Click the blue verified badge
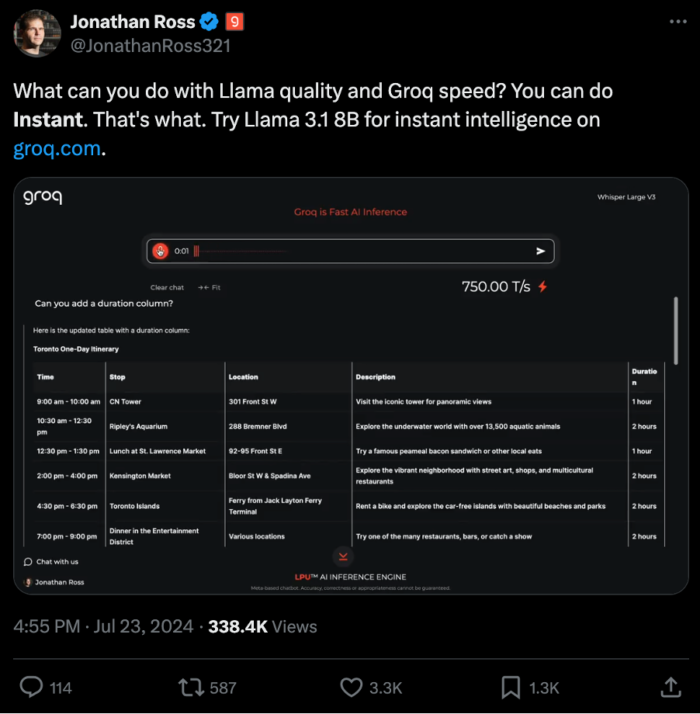Screen dimensions: 700x714 (204, 21)
